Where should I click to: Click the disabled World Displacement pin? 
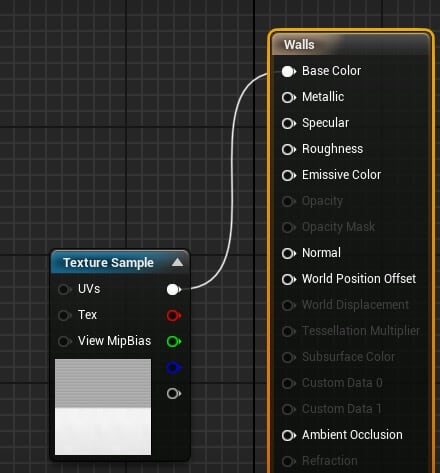[289, 305]
